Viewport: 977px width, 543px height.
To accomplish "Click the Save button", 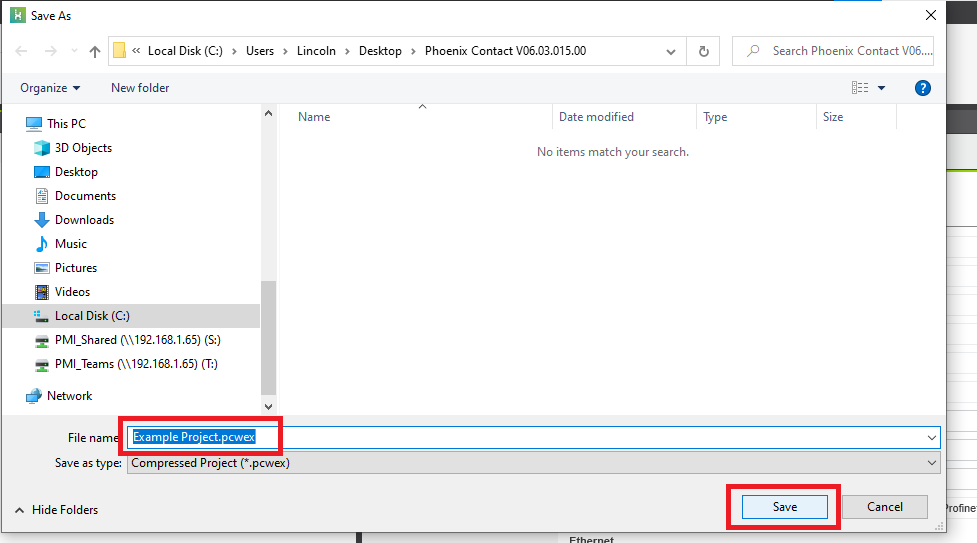I will [785, 507].
